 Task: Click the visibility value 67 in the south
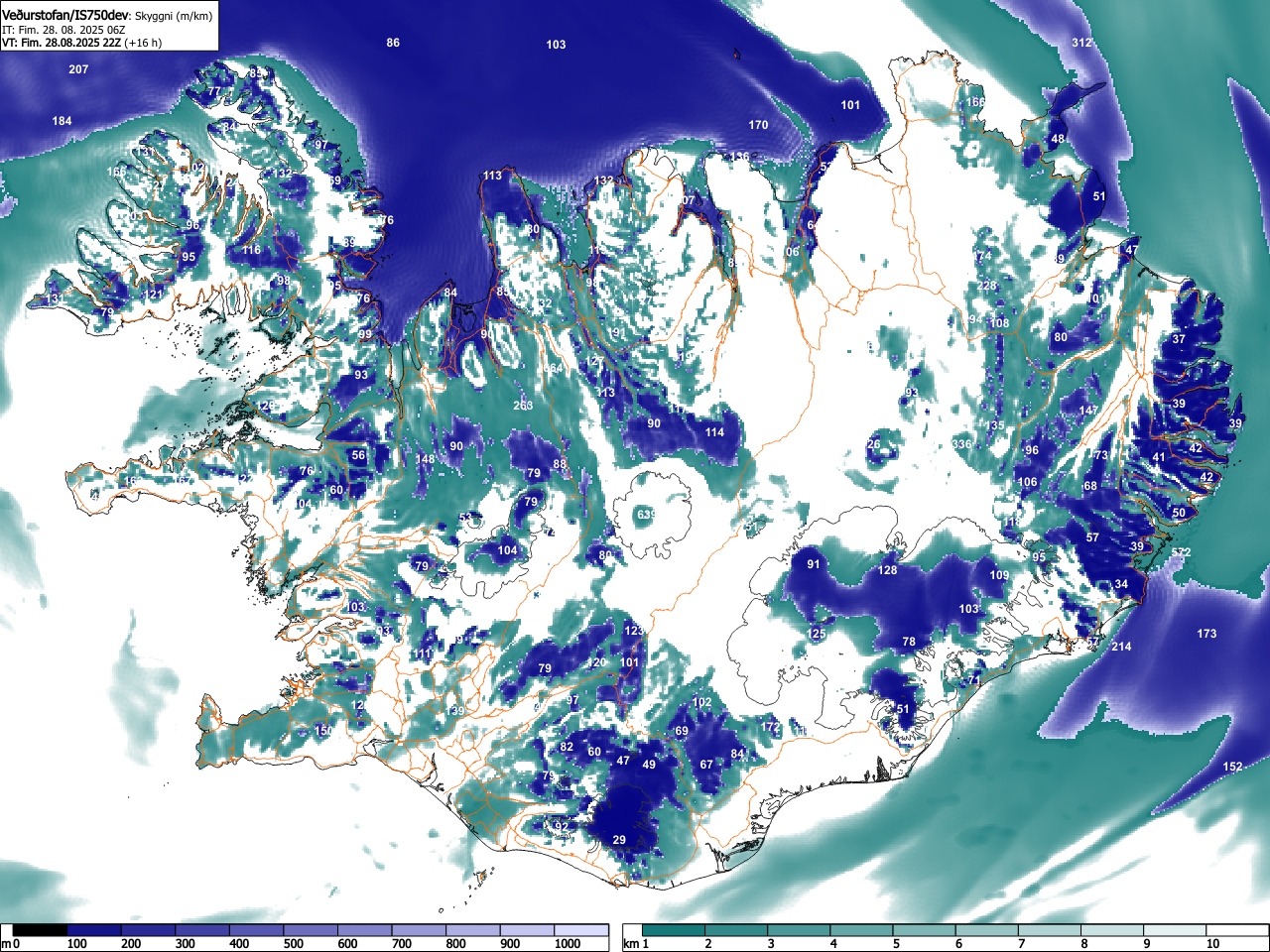706,765
